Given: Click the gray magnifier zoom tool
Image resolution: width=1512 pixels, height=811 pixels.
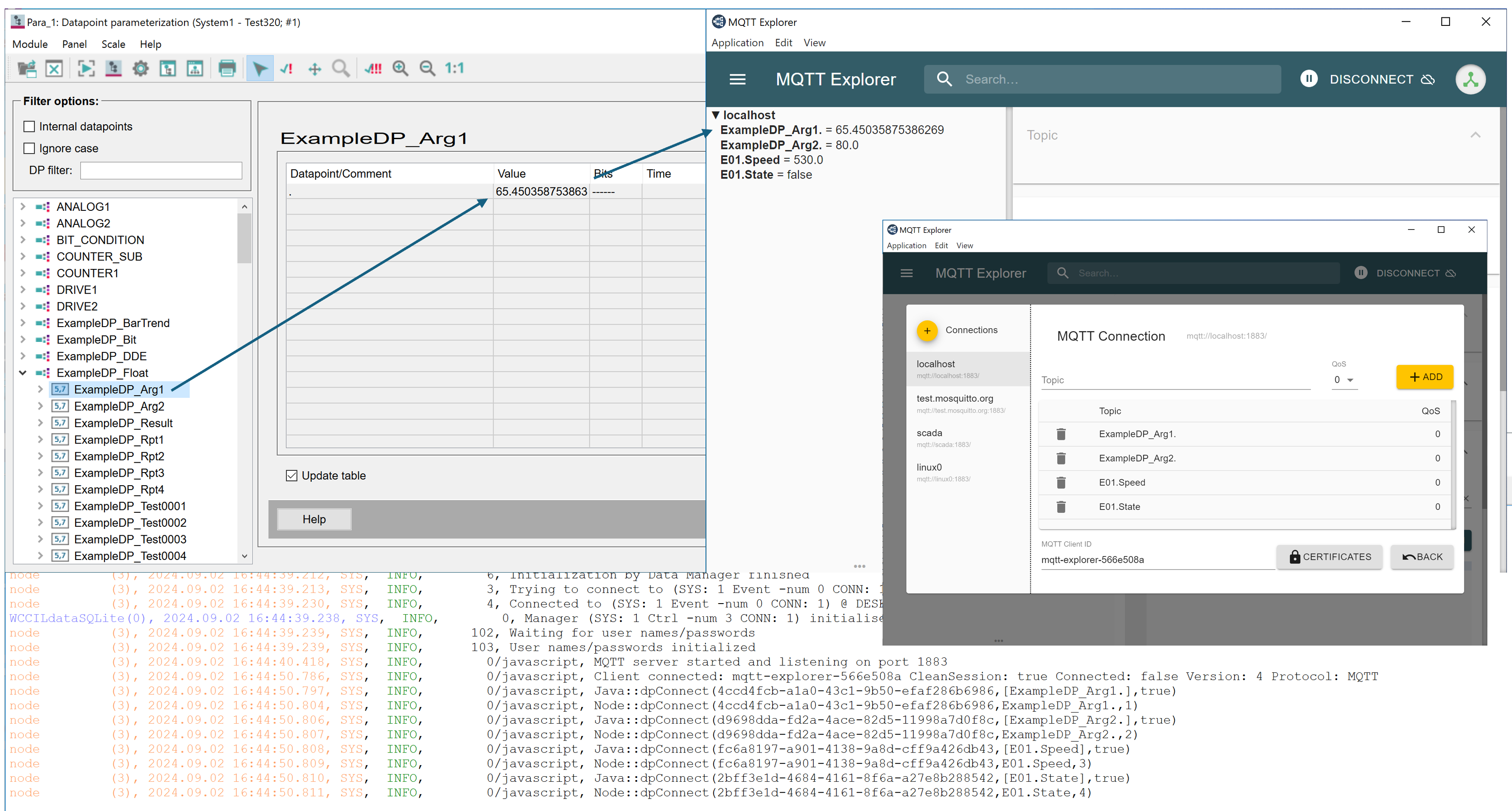Looking at the screenshot, I should [x=341, y=69].
